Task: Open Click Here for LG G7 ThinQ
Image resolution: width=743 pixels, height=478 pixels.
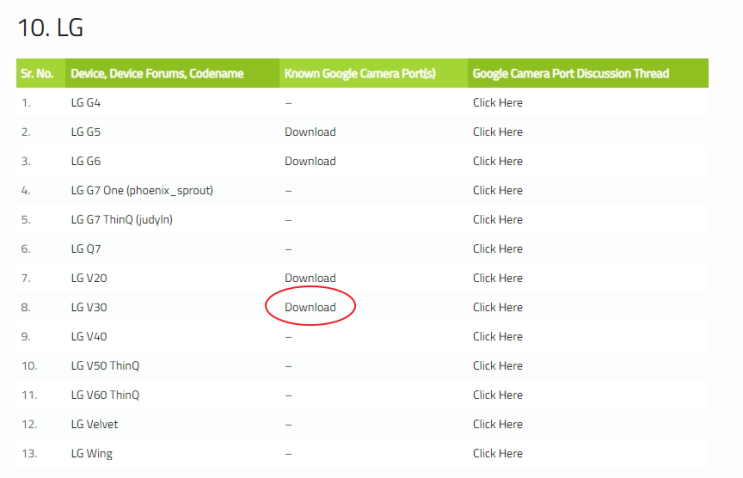Action: click(498, 220)
